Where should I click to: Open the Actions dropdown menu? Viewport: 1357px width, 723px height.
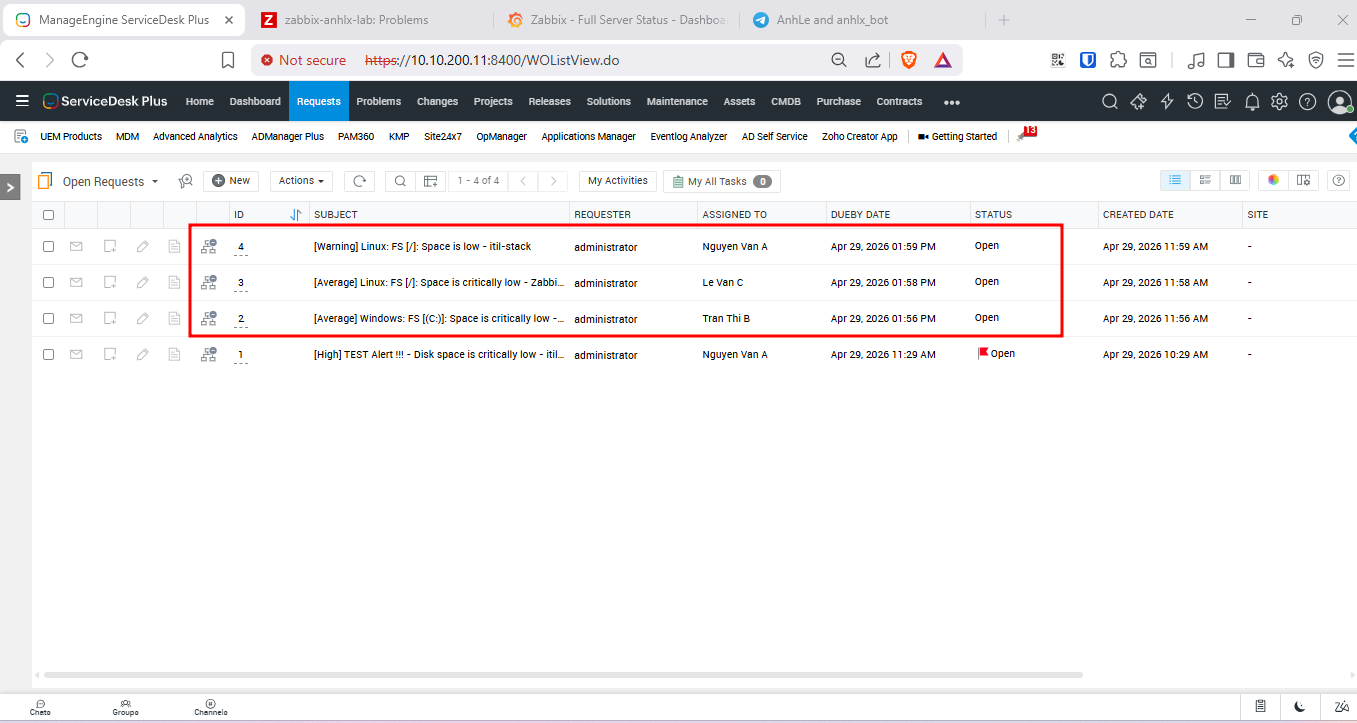tap(301, 181)
